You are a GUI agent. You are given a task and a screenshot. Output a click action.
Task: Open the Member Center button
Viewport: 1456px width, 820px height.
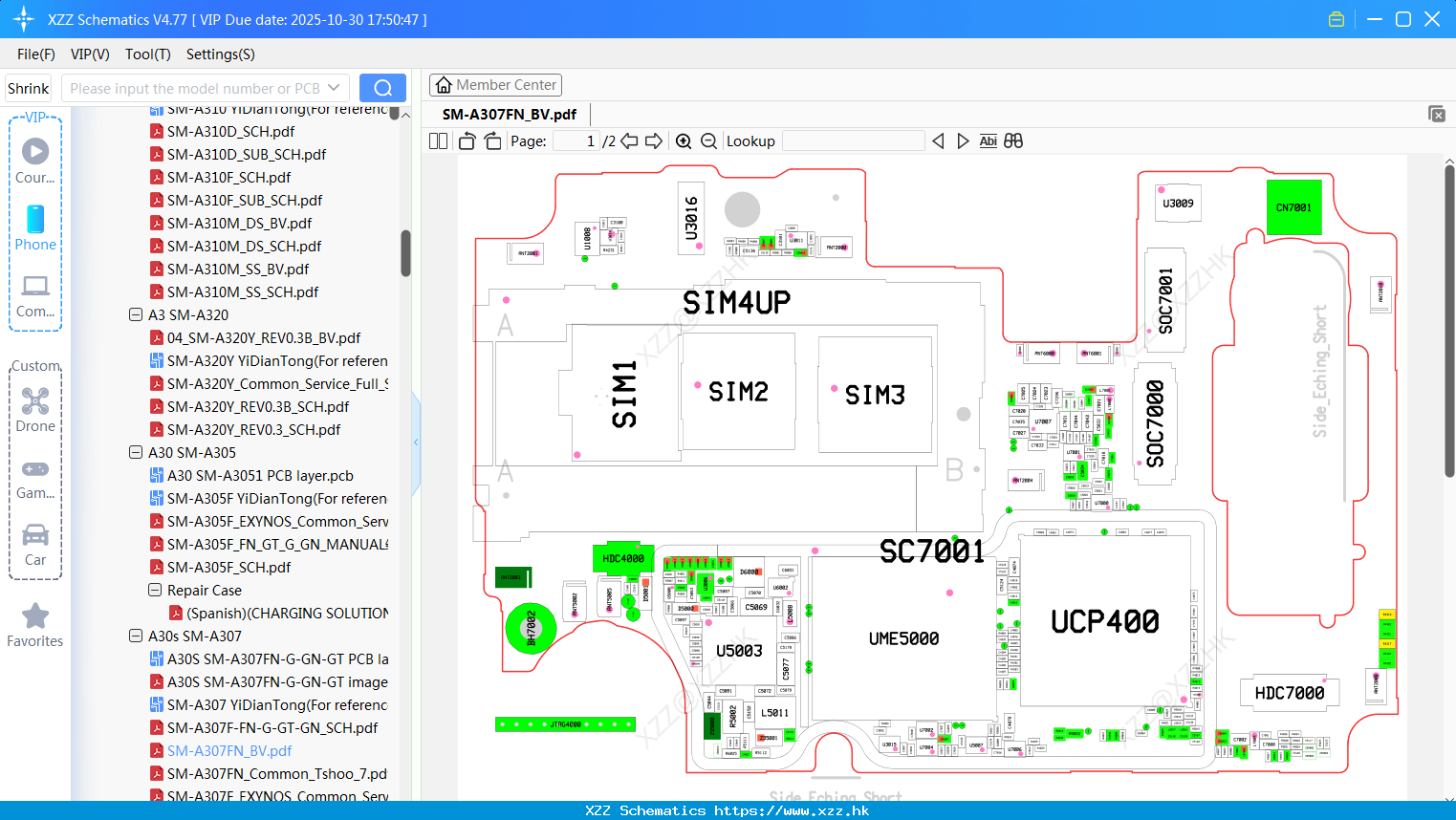[x=495, y=85]
